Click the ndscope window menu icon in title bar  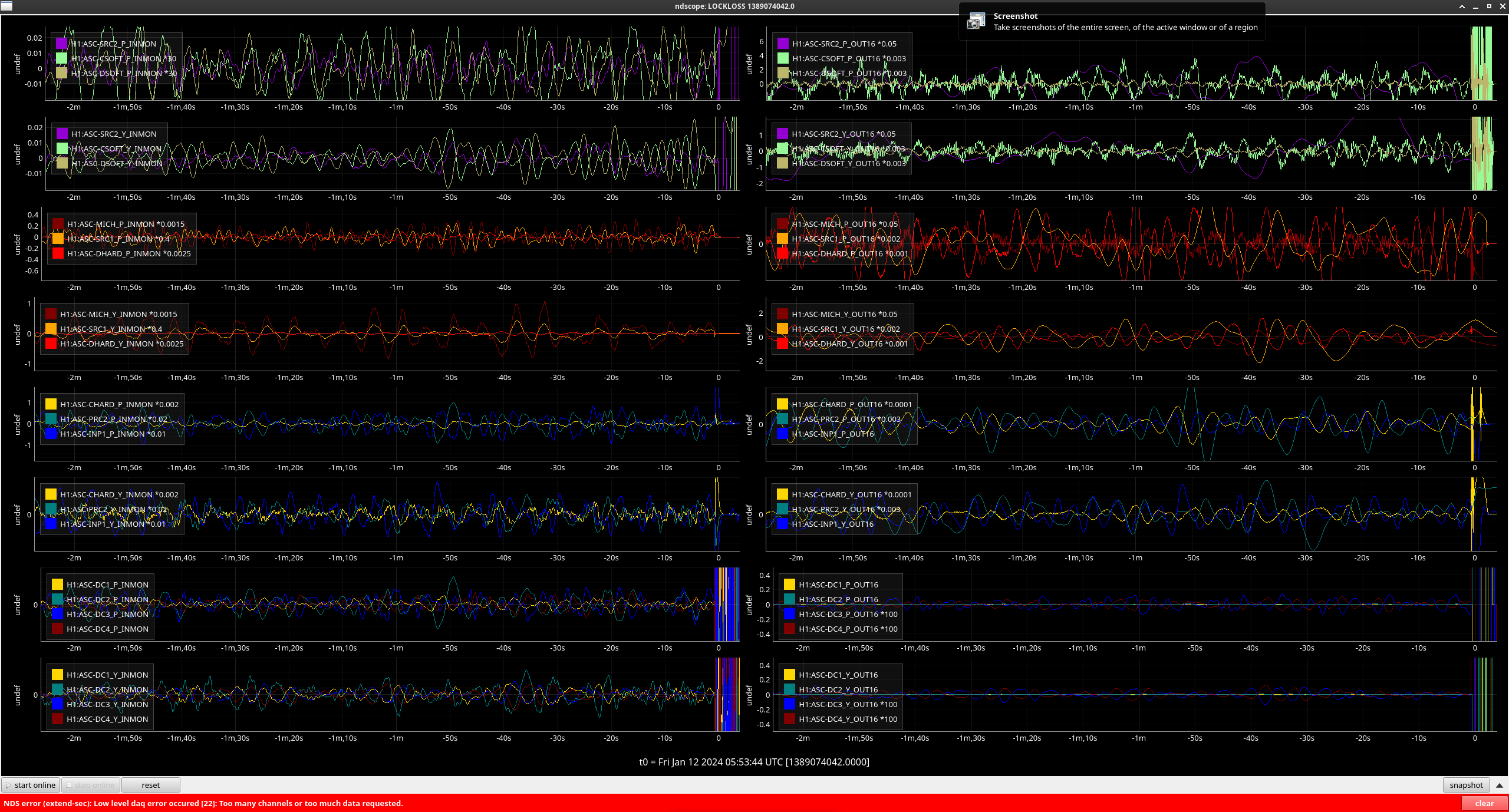6,6
